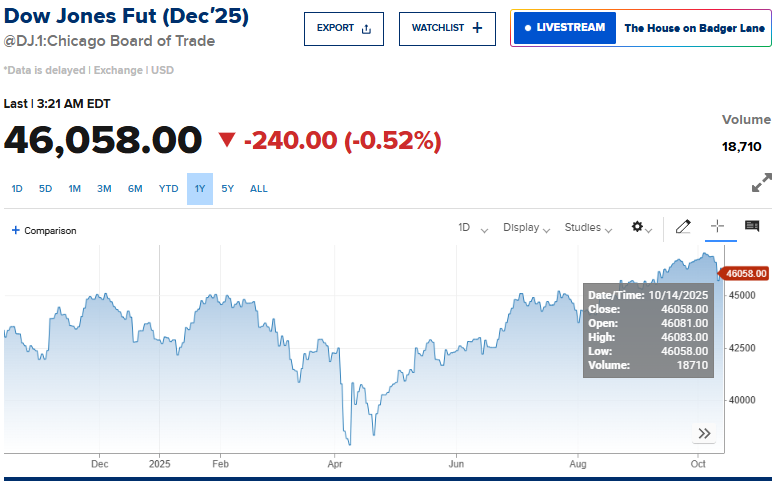Toggle the crosshair tool

pos(717,227)
